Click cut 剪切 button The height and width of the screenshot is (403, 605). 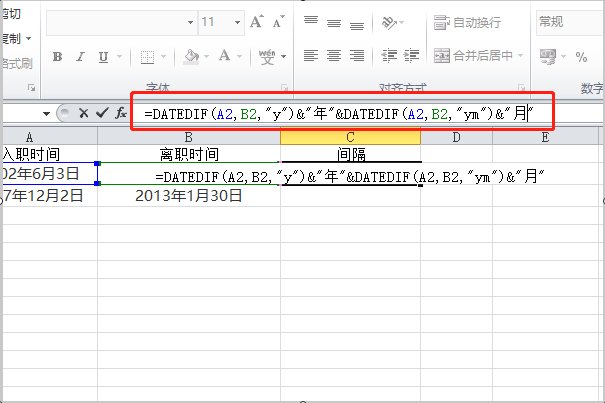12,14
